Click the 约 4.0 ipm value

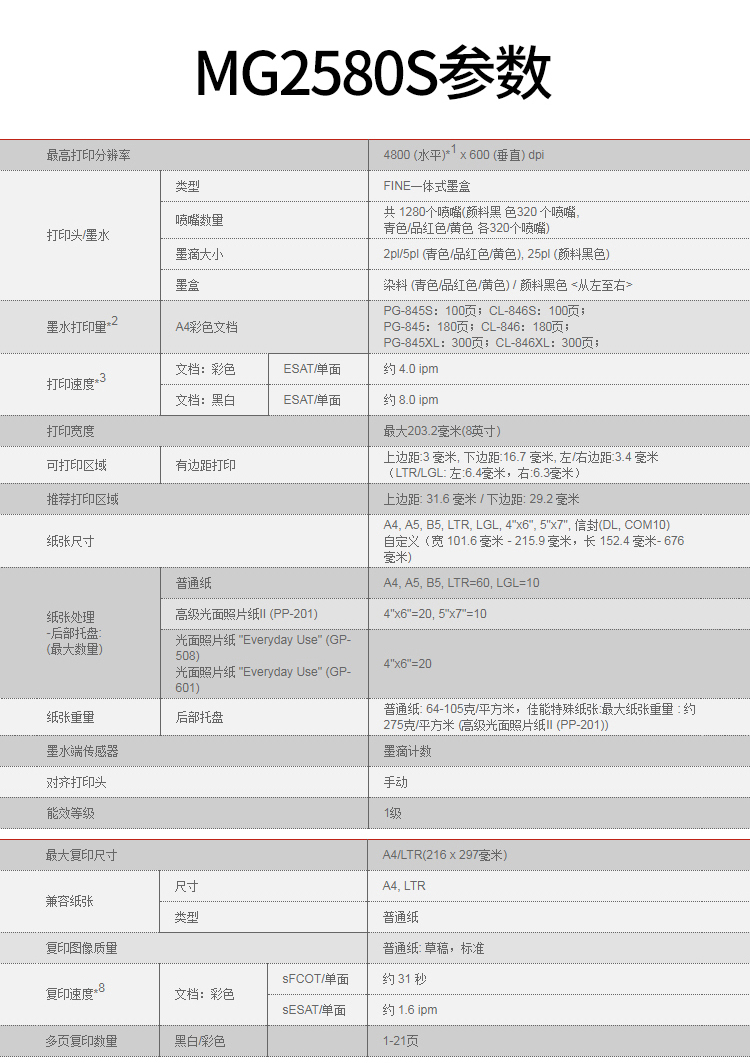point(411,369)
